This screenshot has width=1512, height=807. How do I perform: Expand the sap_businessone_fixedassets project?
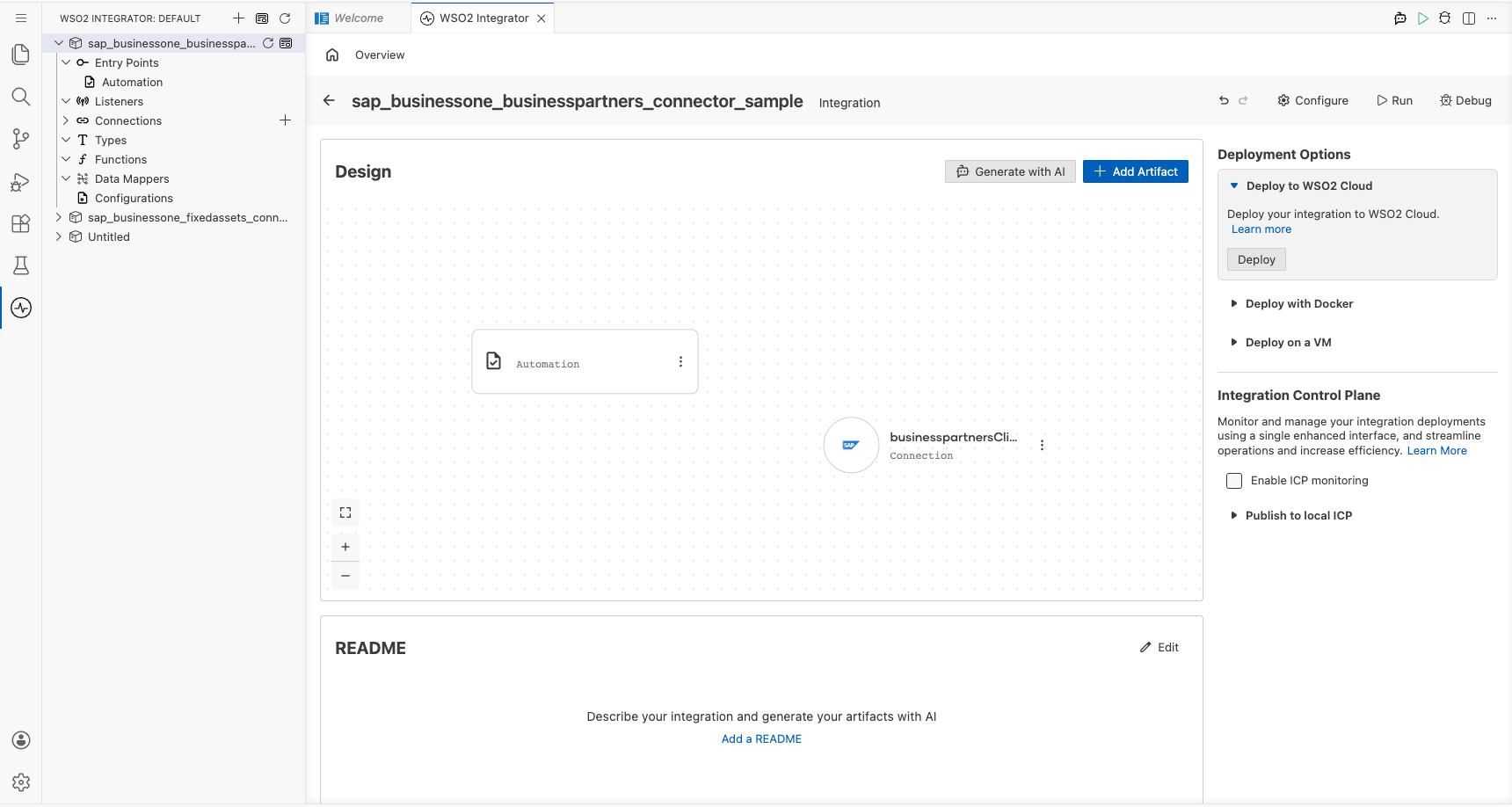tap(59, 217)
